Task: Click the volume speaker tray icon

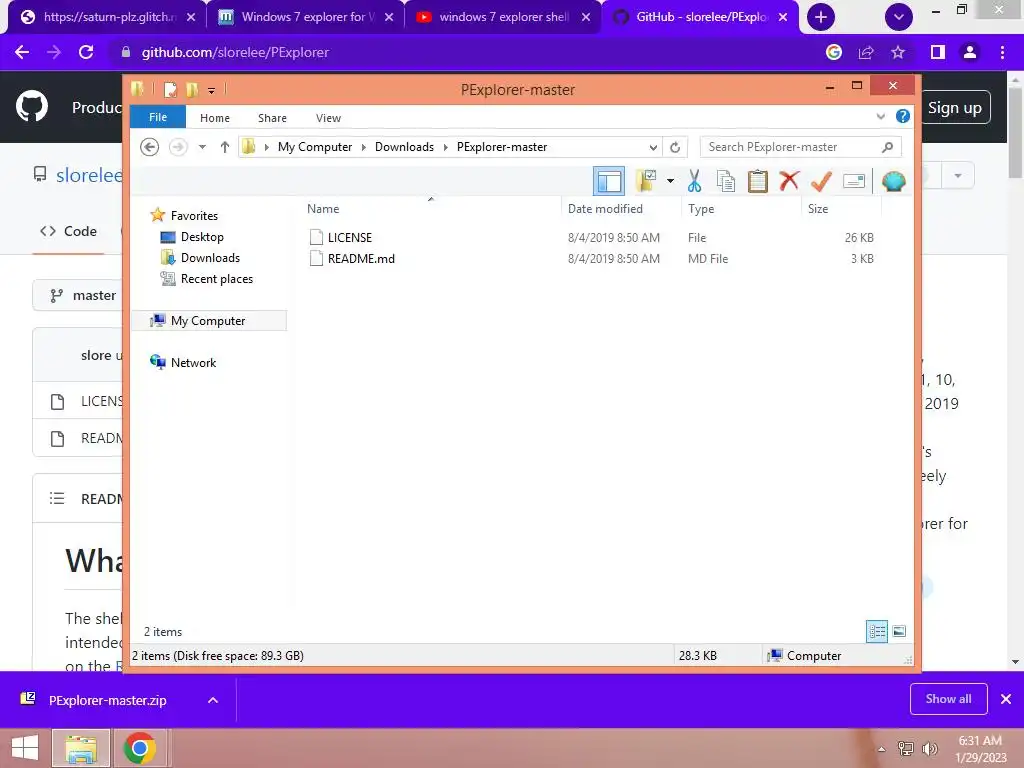Action: 929,749
